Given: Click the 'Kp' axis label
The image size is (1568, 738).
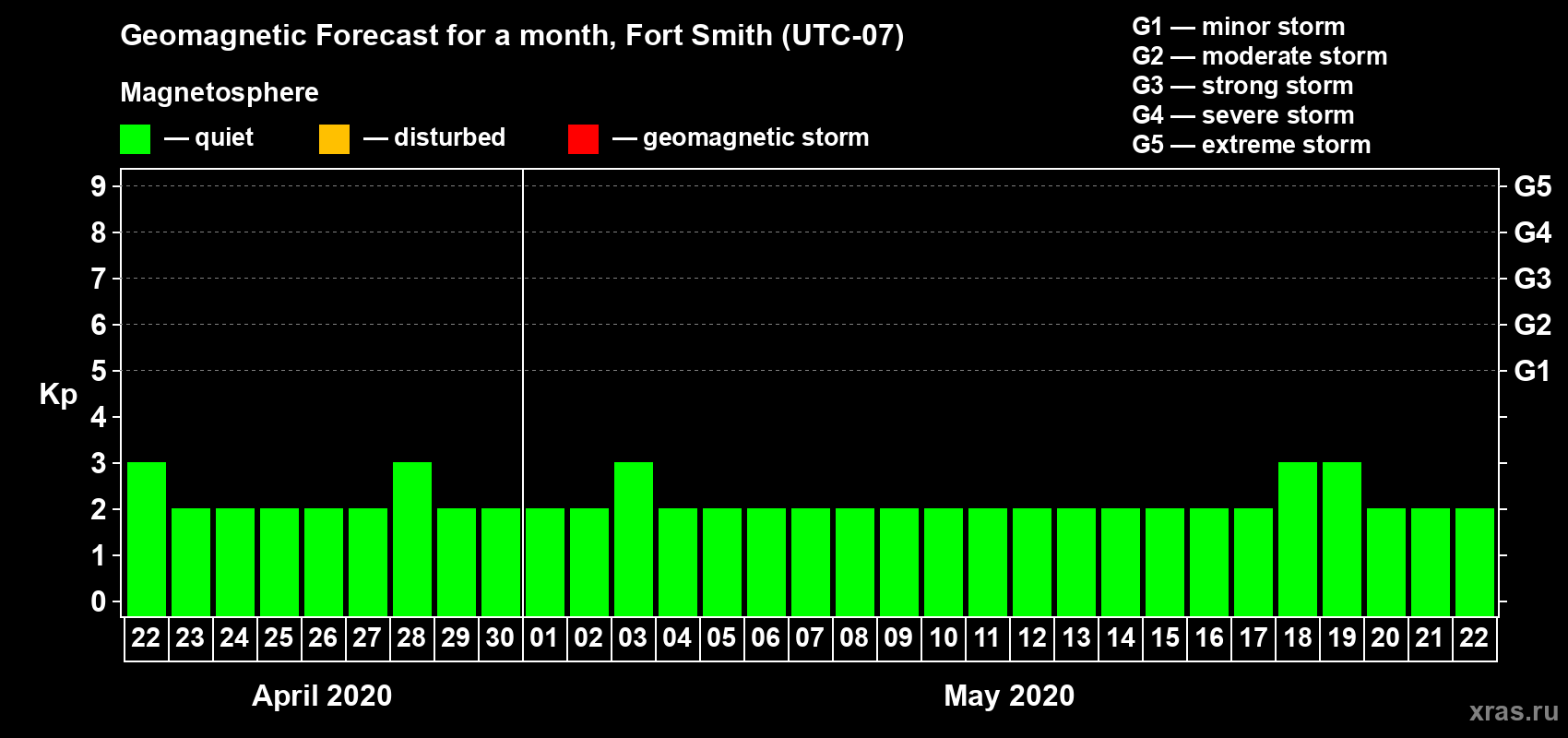Looking at the screenshot, I should click(x=58, y=395).
